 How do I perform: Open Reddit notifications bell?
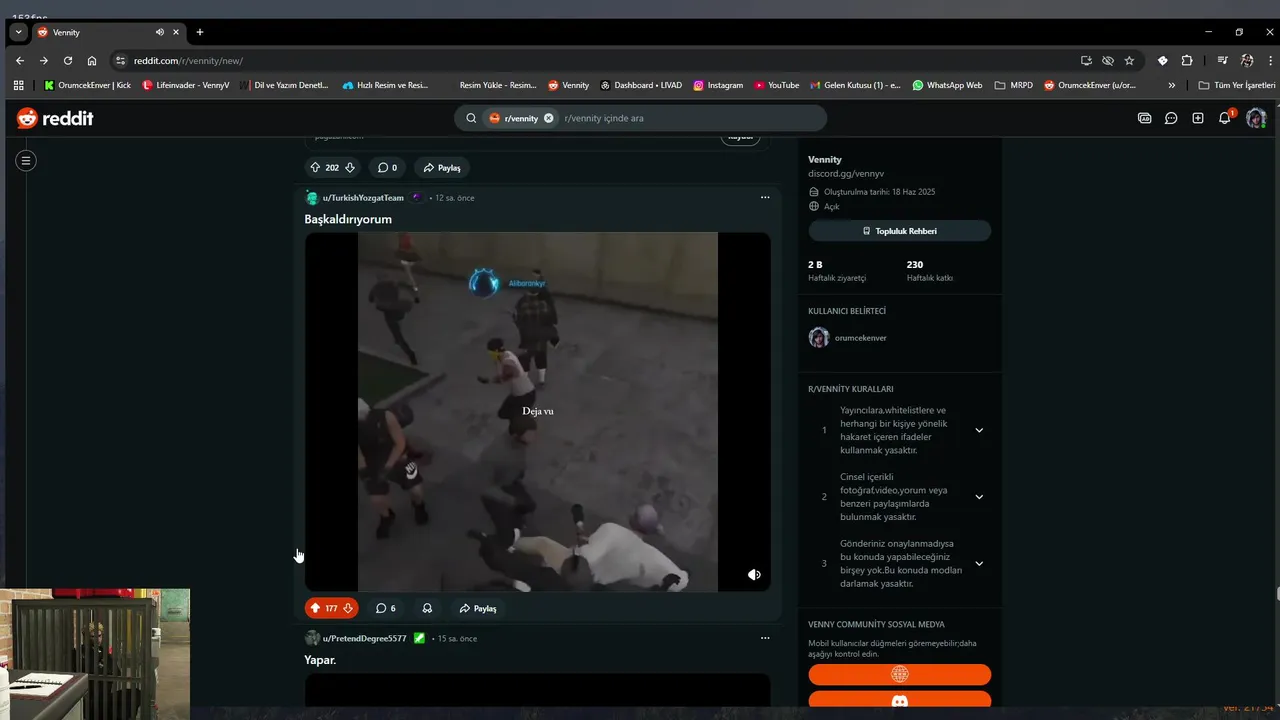pyautogui.click(x=1225, y=118)
